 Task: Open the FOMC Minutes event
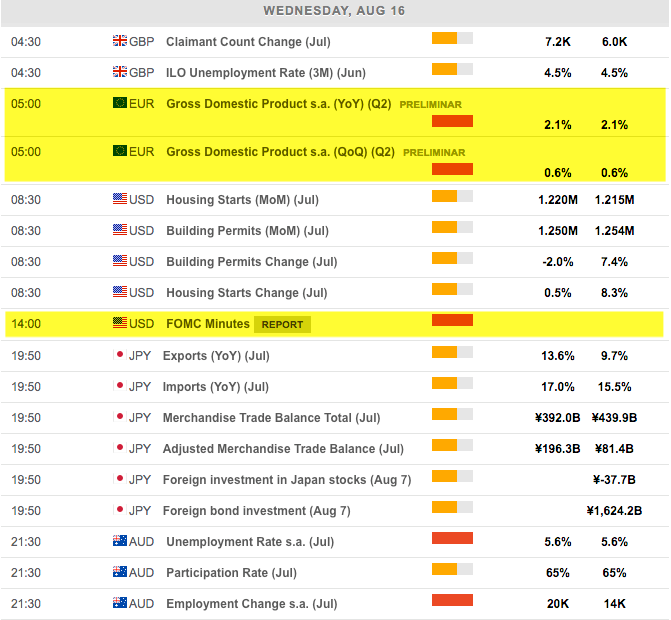coord(208,324)
